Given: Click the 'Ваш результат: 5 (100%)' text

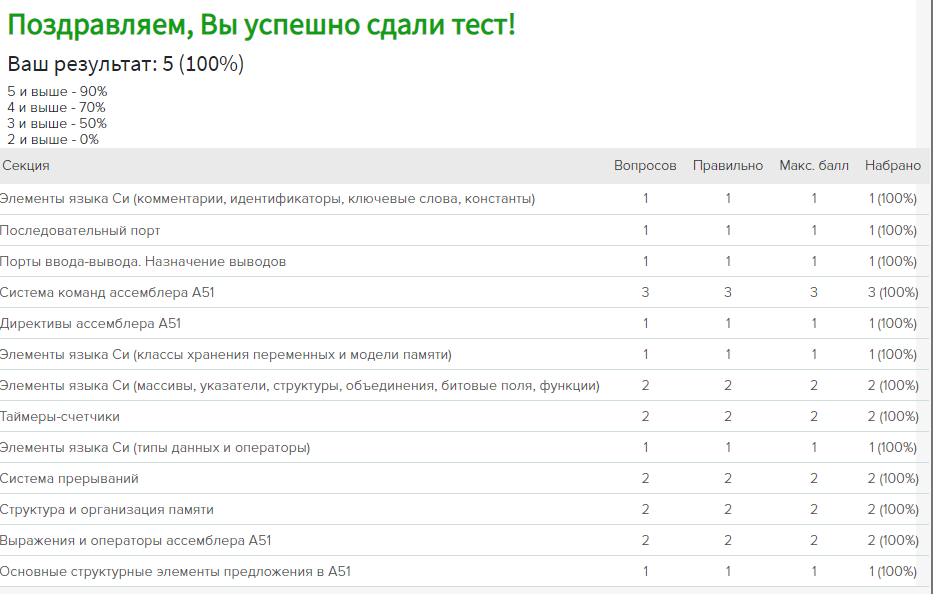Looking at the screenshot, I should click(126, 64).
